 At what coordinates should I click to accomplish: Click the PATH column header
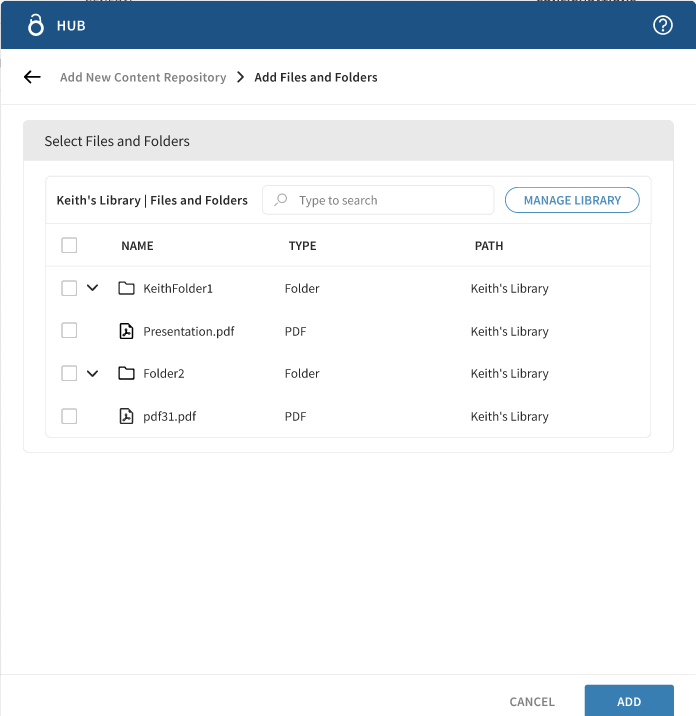[x=489, y=246]
